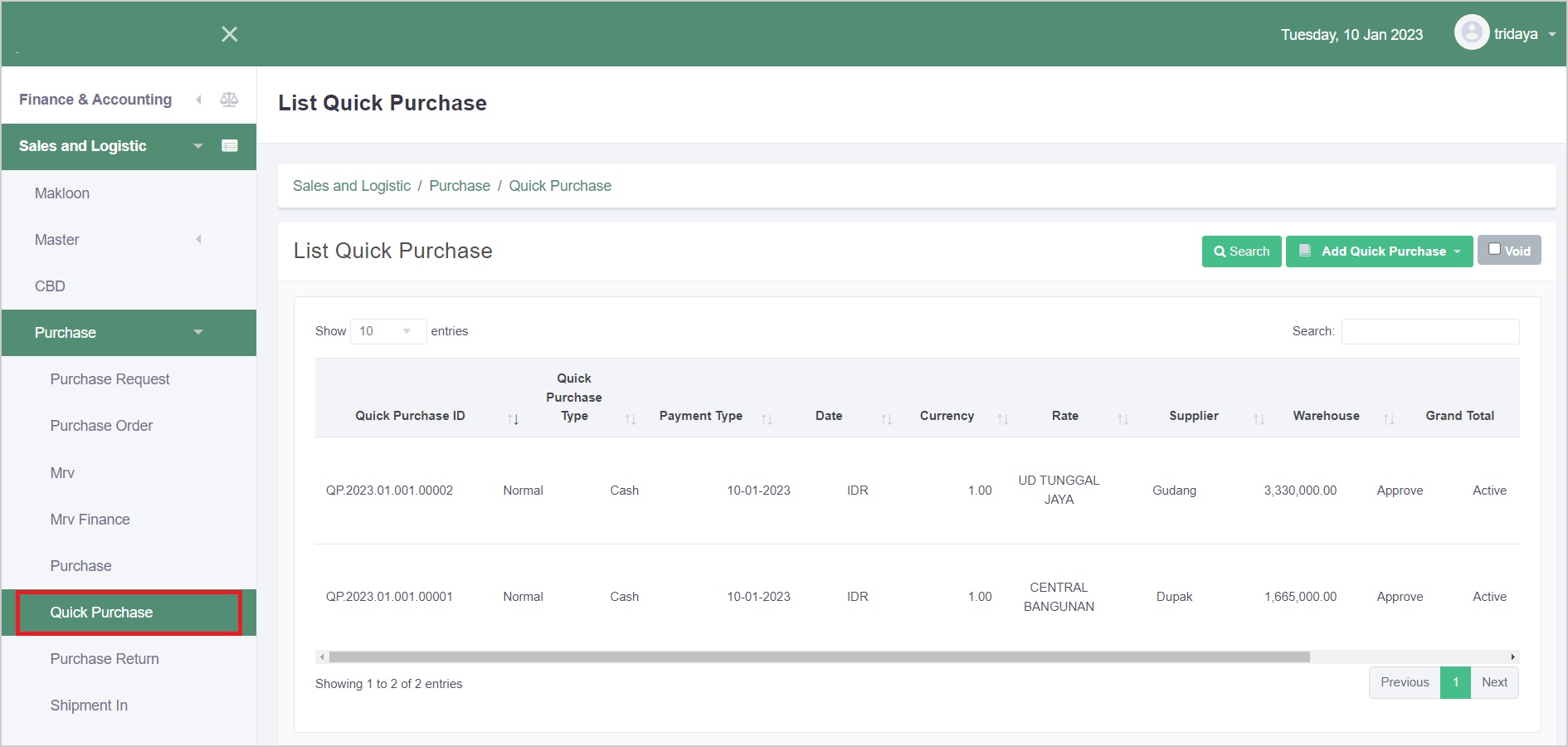This screenshot has width=1568, height=747.
Task: Select Purchase Return from the sidebar menu
Action: [x=105, y=659]
